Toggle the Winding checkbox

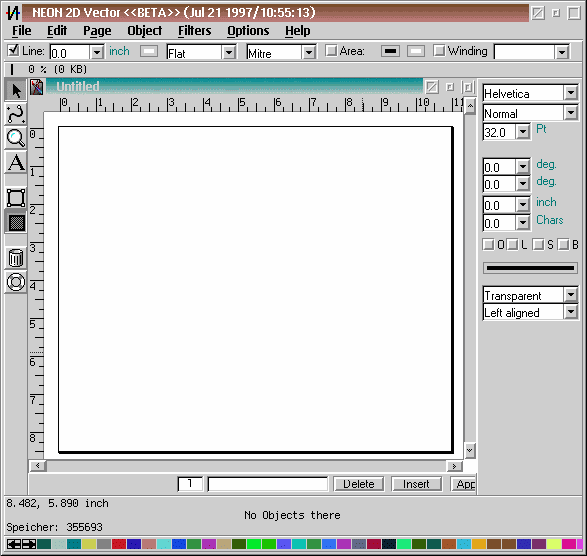click(x=439, y=51)
